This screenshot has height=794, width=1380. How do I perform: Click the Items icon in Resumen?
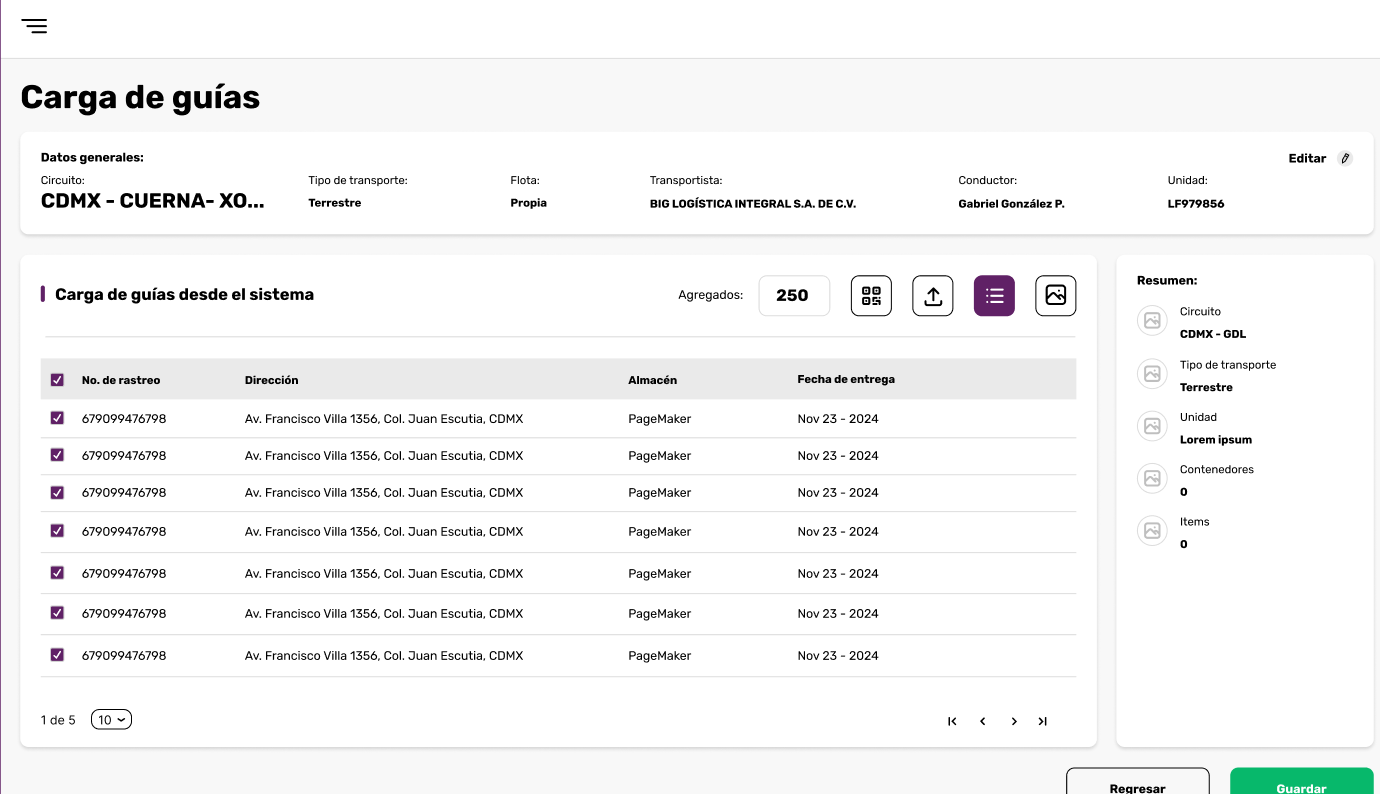[x=1152, y=531]
